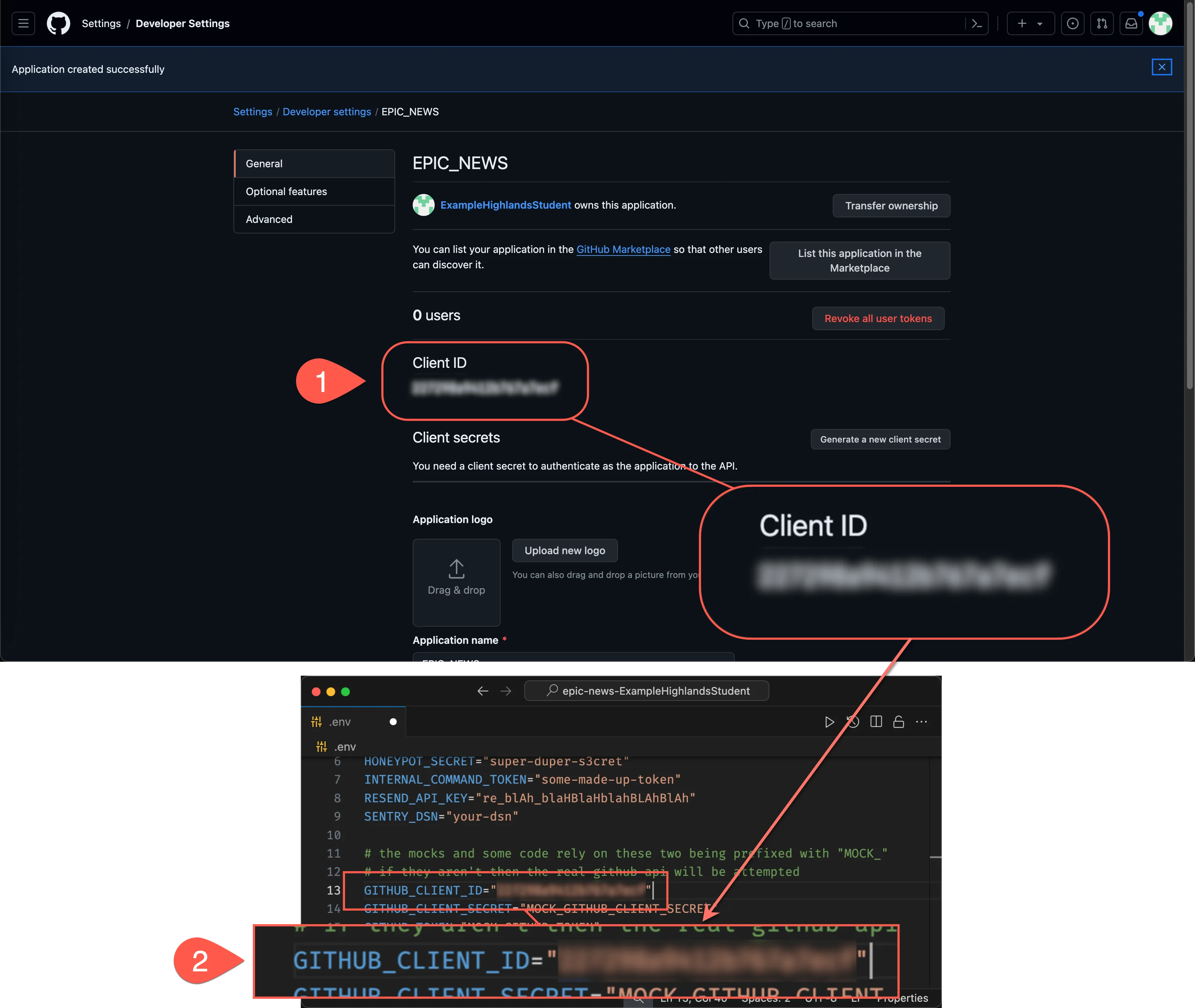Open the user avatar menu at top right
This screenshot has width=1195, height=1008.
pyautogui.click(x=1161, y=23)
